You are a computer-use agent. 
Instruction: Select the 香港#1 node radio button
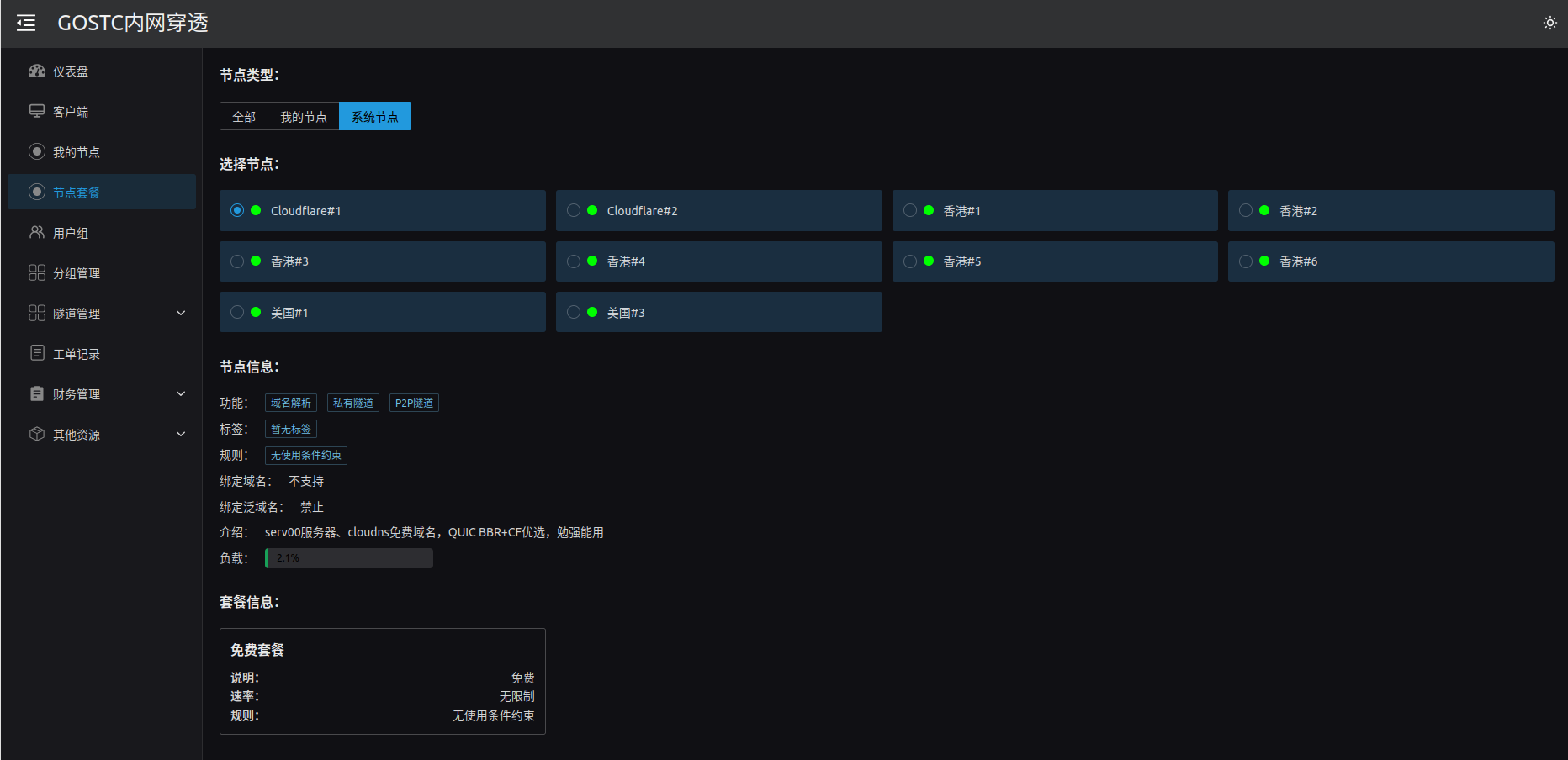click(x=910, y=210)
